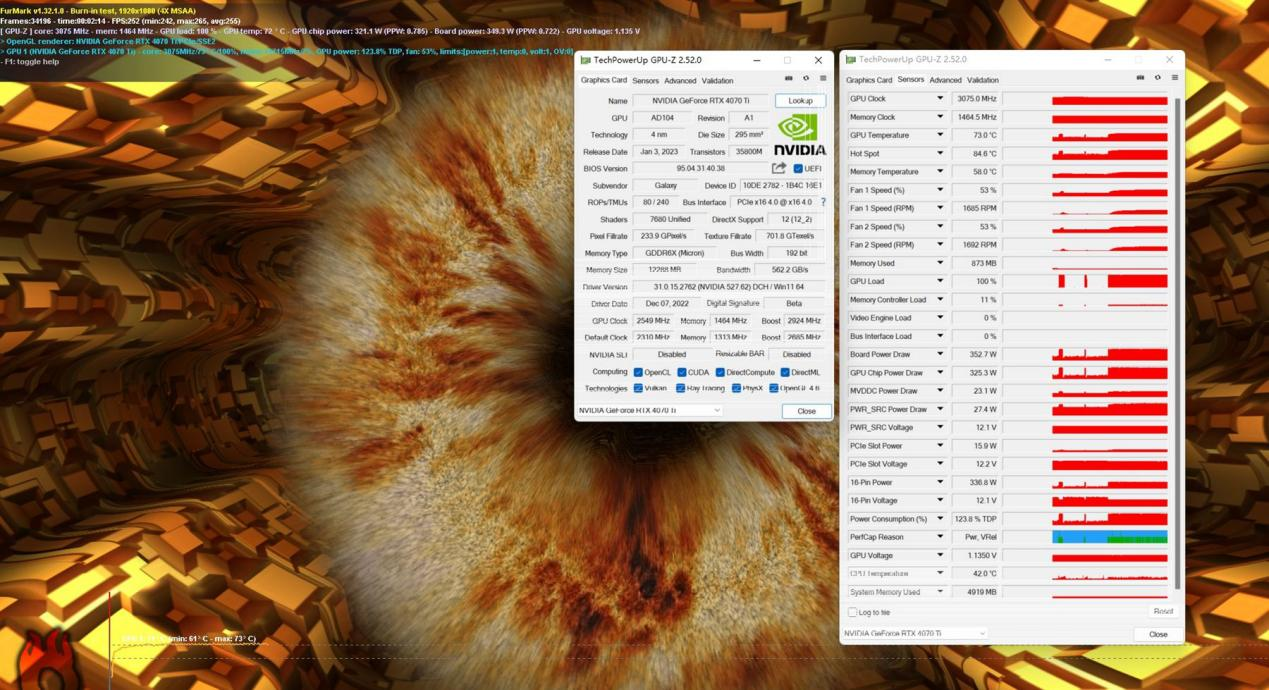
Task: Open GPU selector dropdown in Graphics Card window
Action: [x=649, y=410]
